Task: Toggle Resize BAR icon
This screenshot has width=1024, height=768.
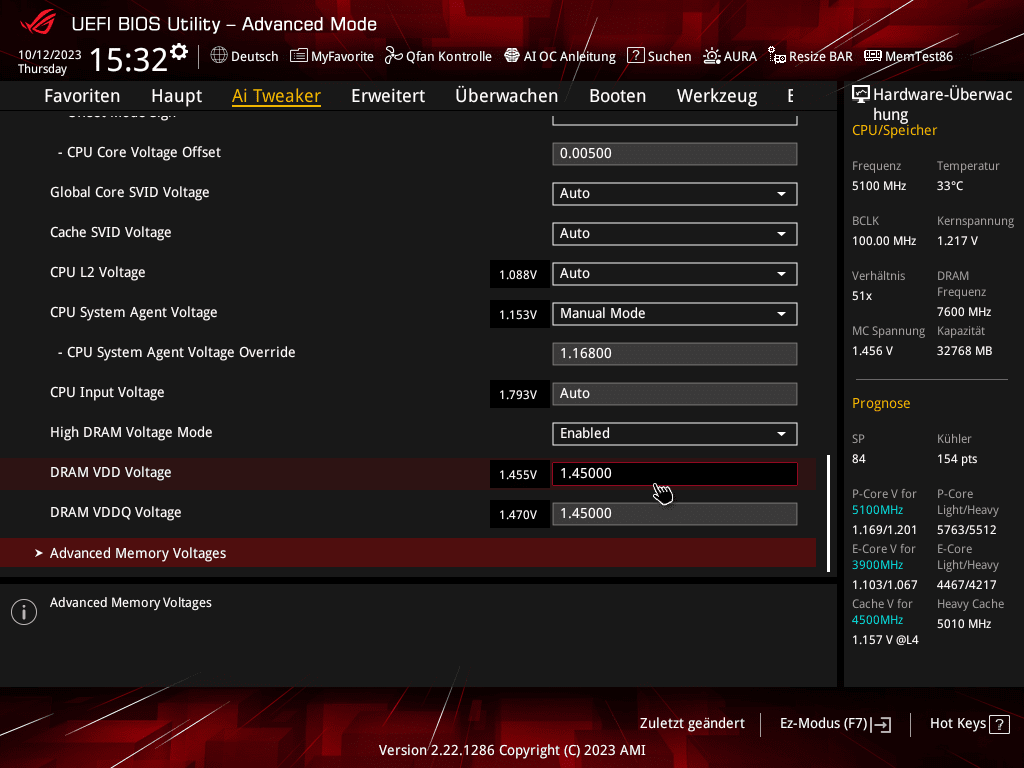Action: 776,56
